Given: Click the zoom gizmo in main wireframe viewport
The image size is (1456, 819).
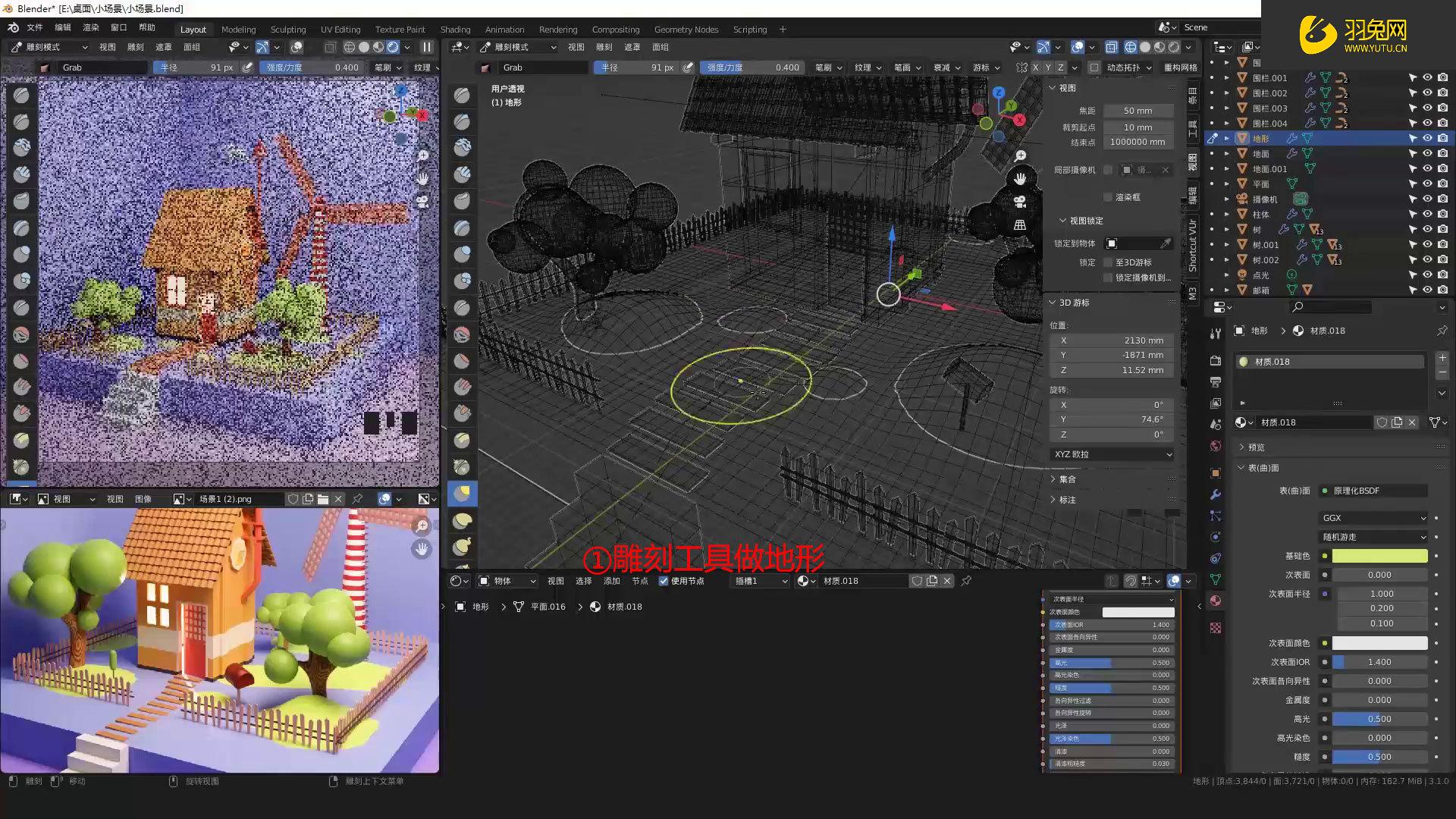Looking at the screenshot, I should click(x=1021, y=155).
